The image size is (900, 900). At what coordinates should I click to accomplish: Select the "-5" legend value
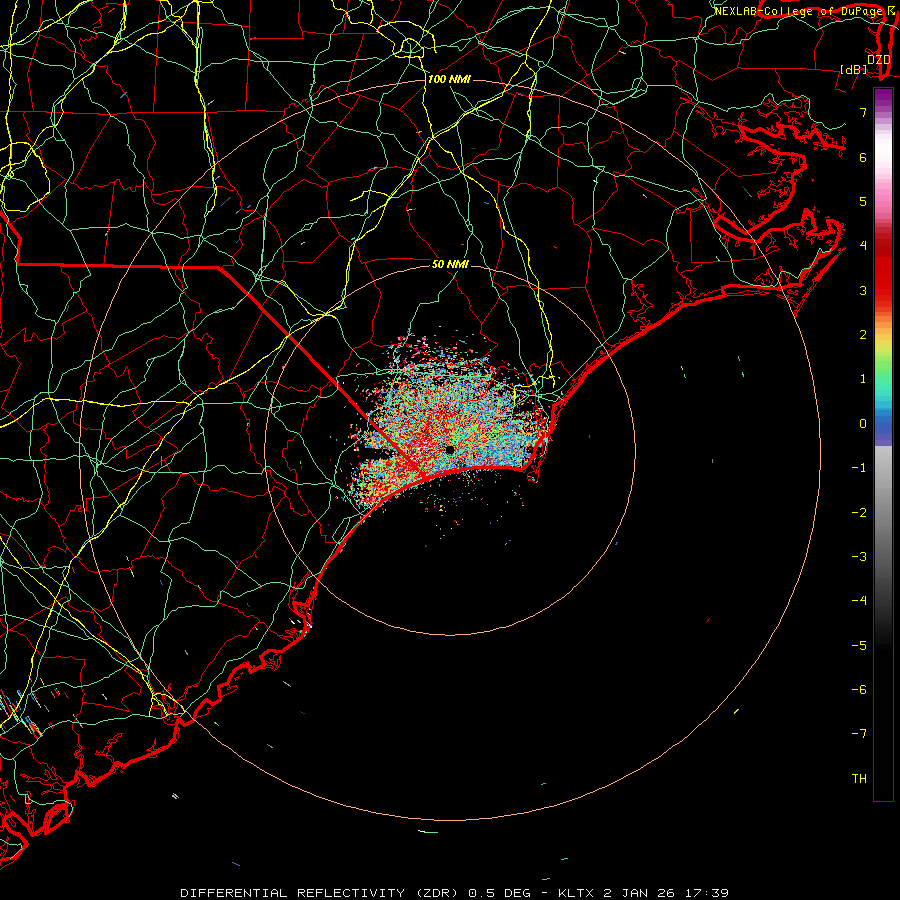pyautogui.click(x=859, y=646)
